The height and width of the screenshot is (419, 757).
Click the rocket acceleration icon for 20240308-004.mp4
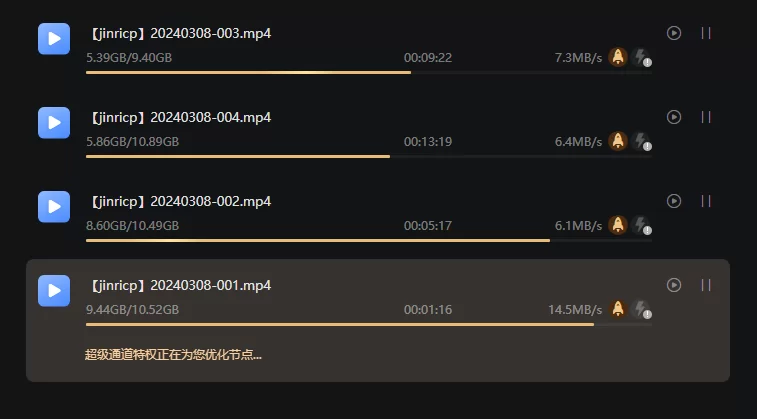point(617,141)
